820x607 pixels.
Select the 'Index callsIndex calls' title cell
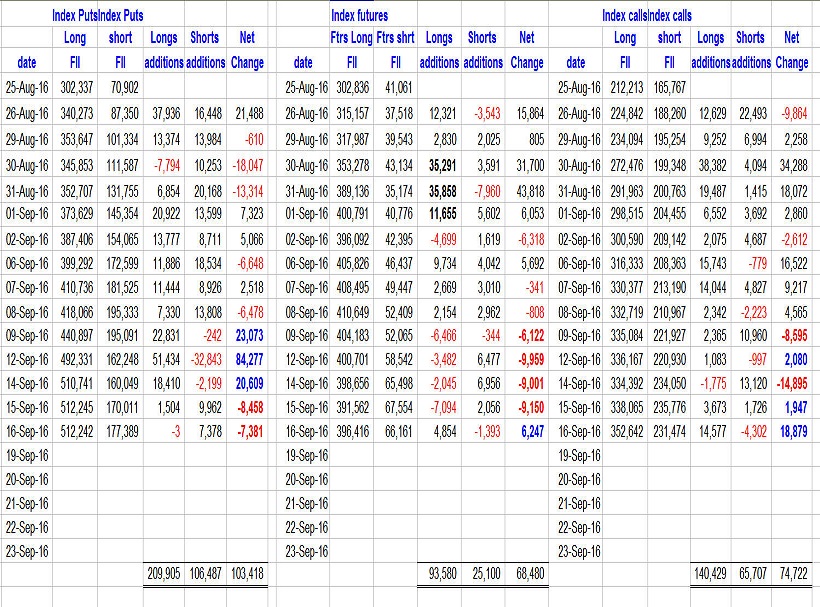click(646, 16)
